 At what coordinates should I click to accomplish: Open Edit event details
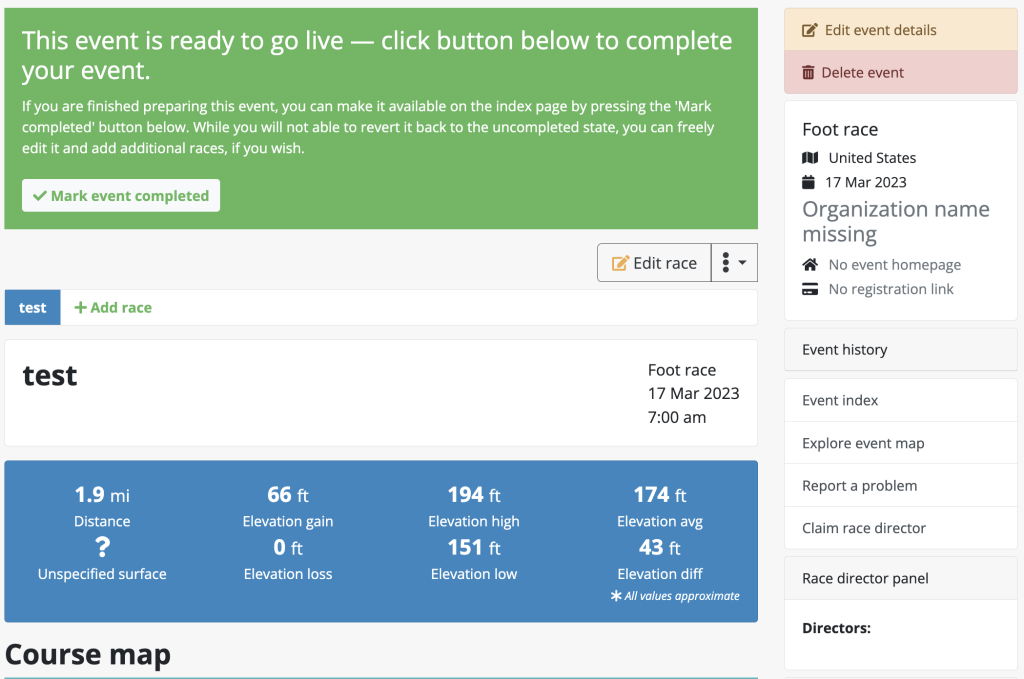click(901, 30)
